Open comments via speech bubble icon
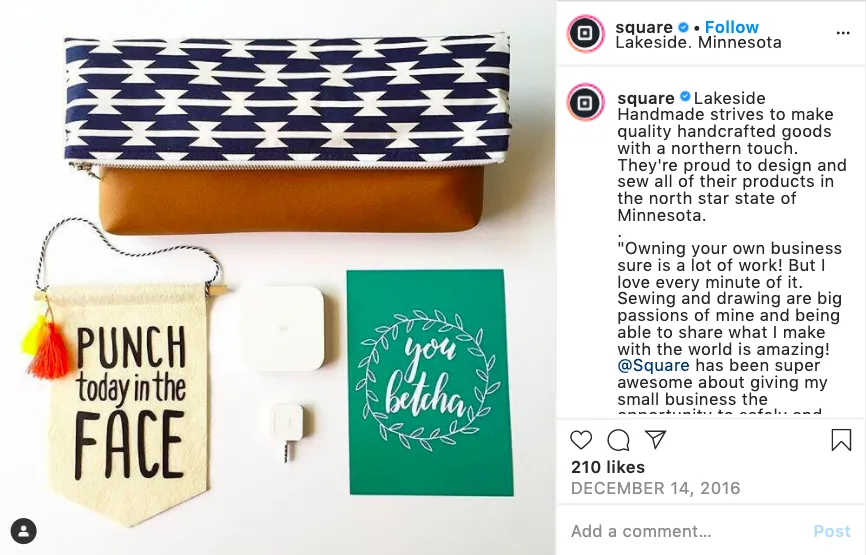The image size is (866, 555). [x=618, y=440]
